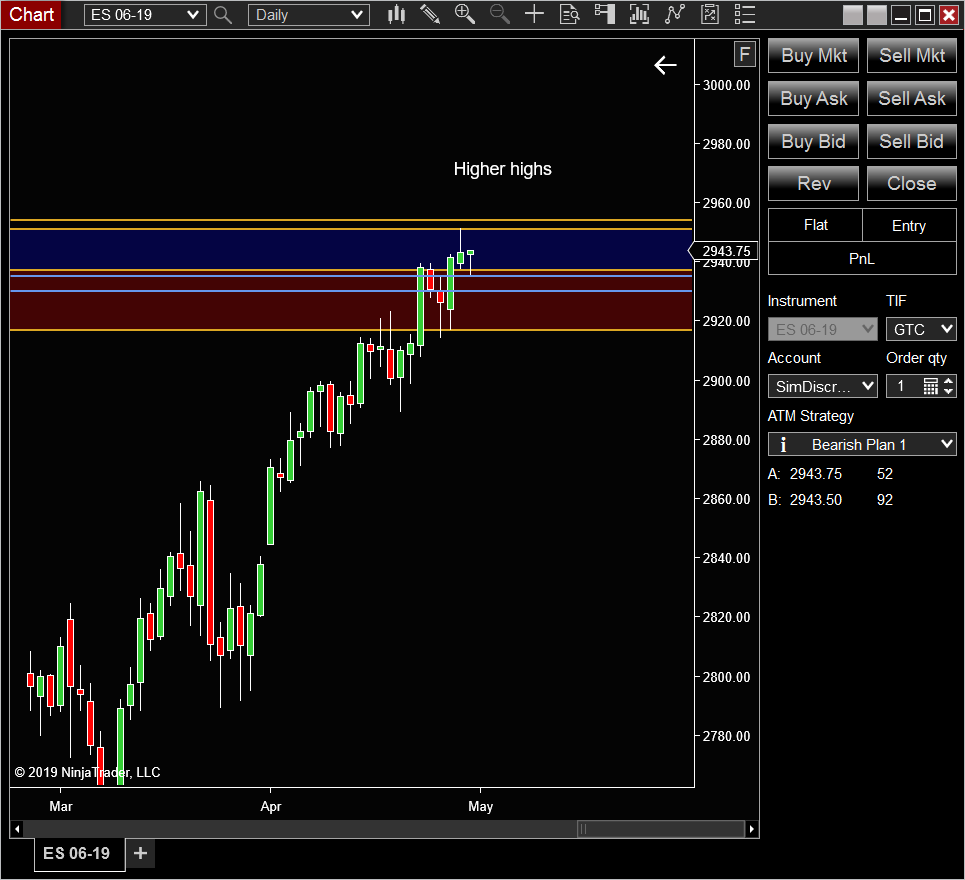Click the ask price 2943.75 value
Screen dimensions: 965x880
(815, 474)
